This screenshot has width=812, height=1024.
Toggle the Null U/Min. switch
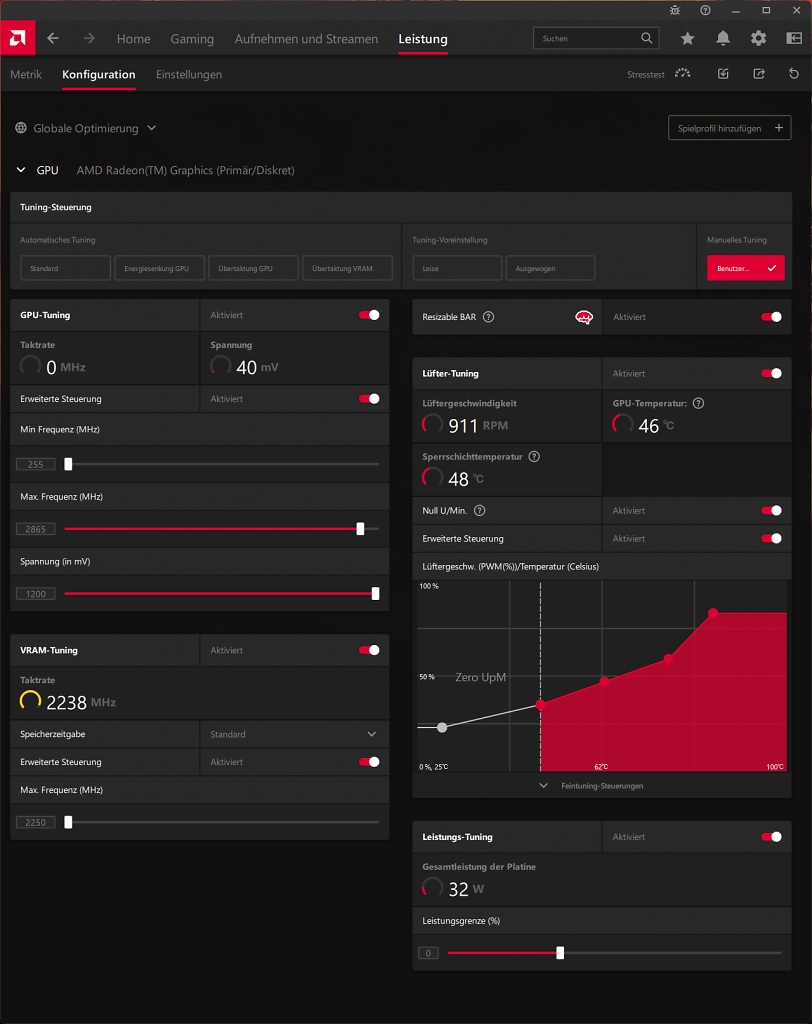point(771,511)
